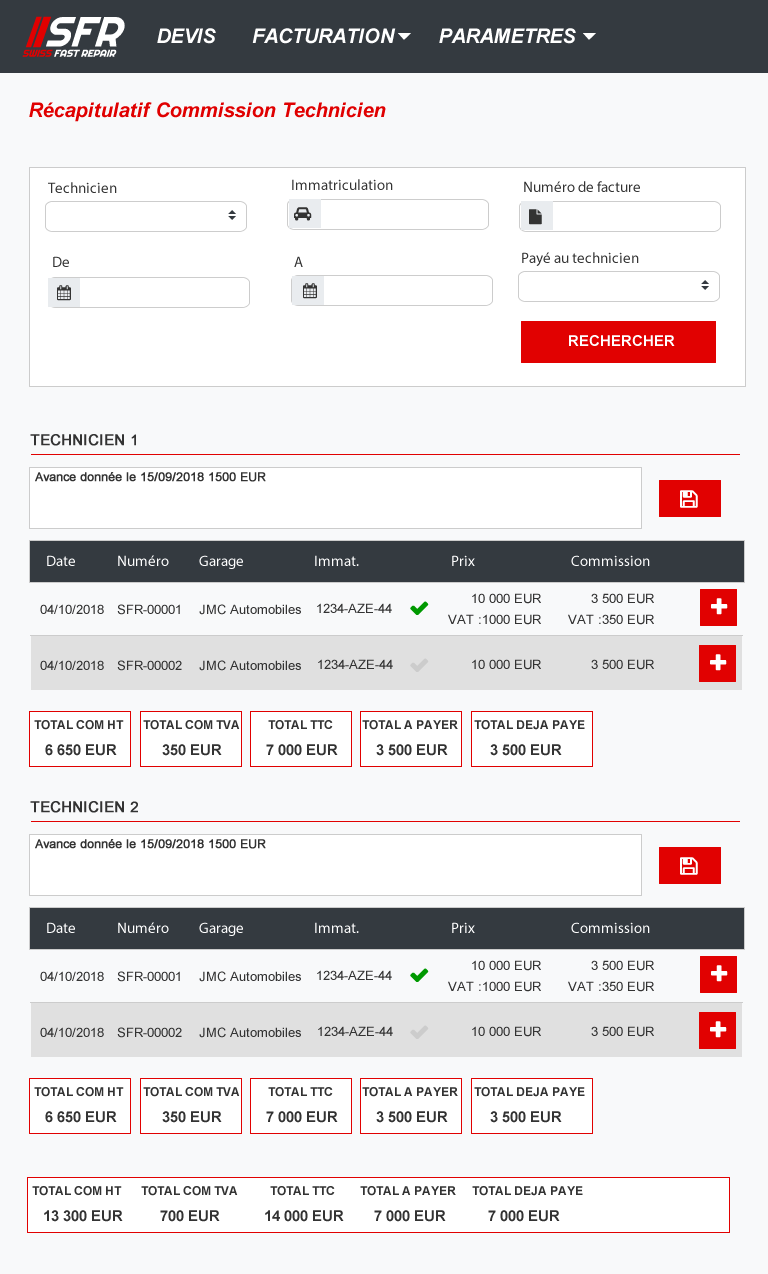
Task: Focus the De date input
Action: (x=164, y=293)
